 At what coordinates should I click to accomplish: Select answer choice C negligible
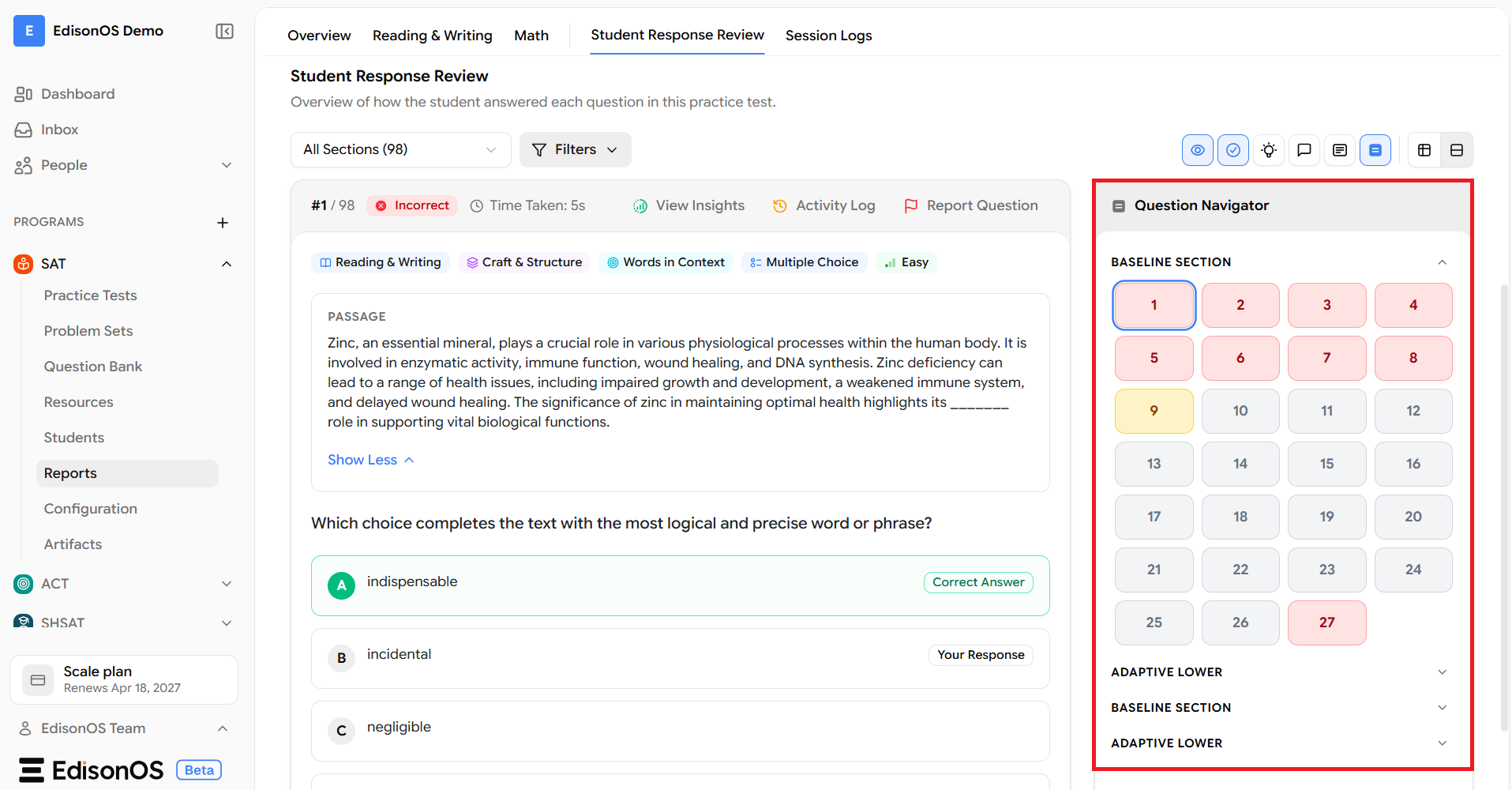(x=681, y=731)
